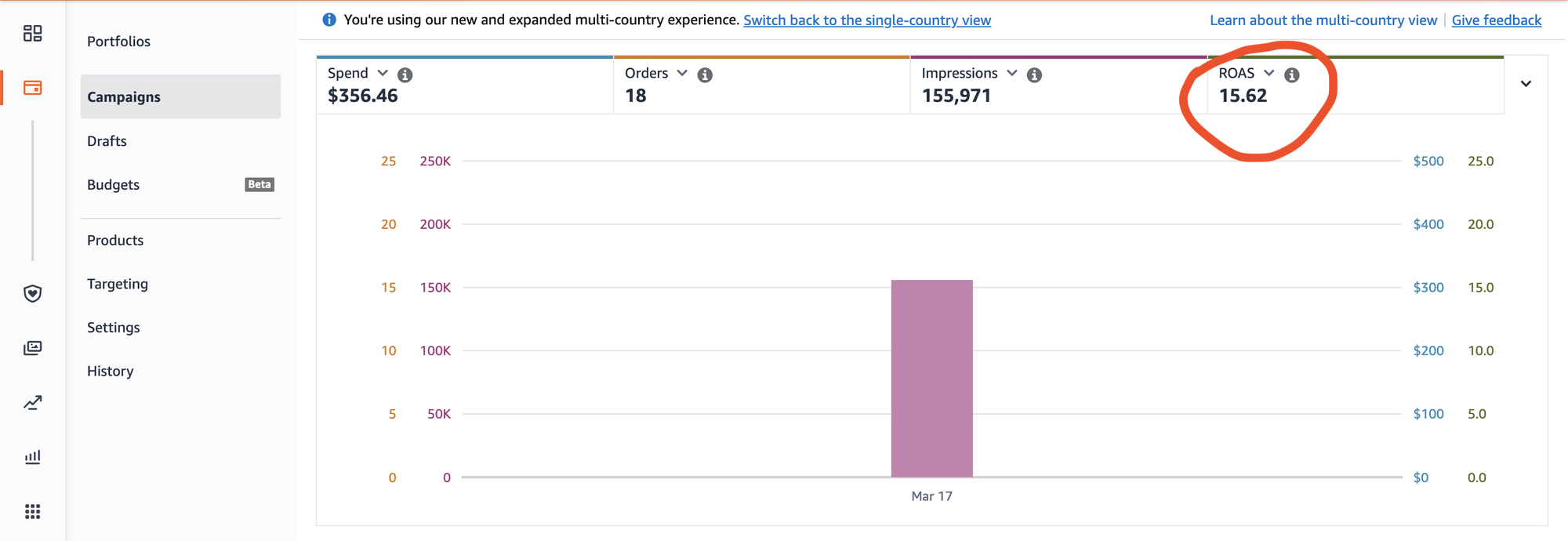Select Campaigns in the side menu
1568x541 pixels.
point(180,97)
